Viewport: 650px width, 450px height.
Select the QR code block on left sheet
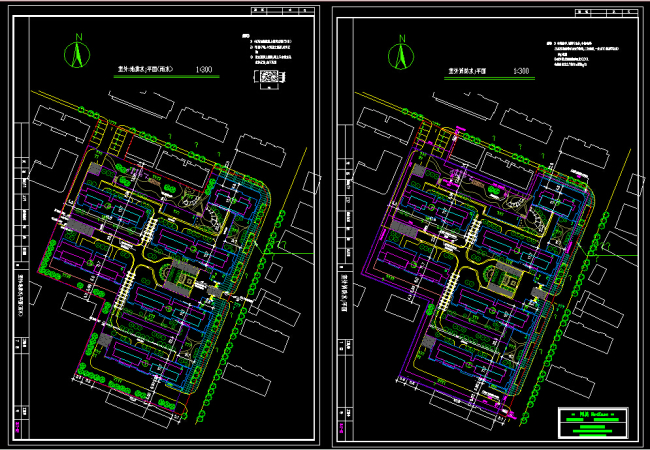click(268, 78)
